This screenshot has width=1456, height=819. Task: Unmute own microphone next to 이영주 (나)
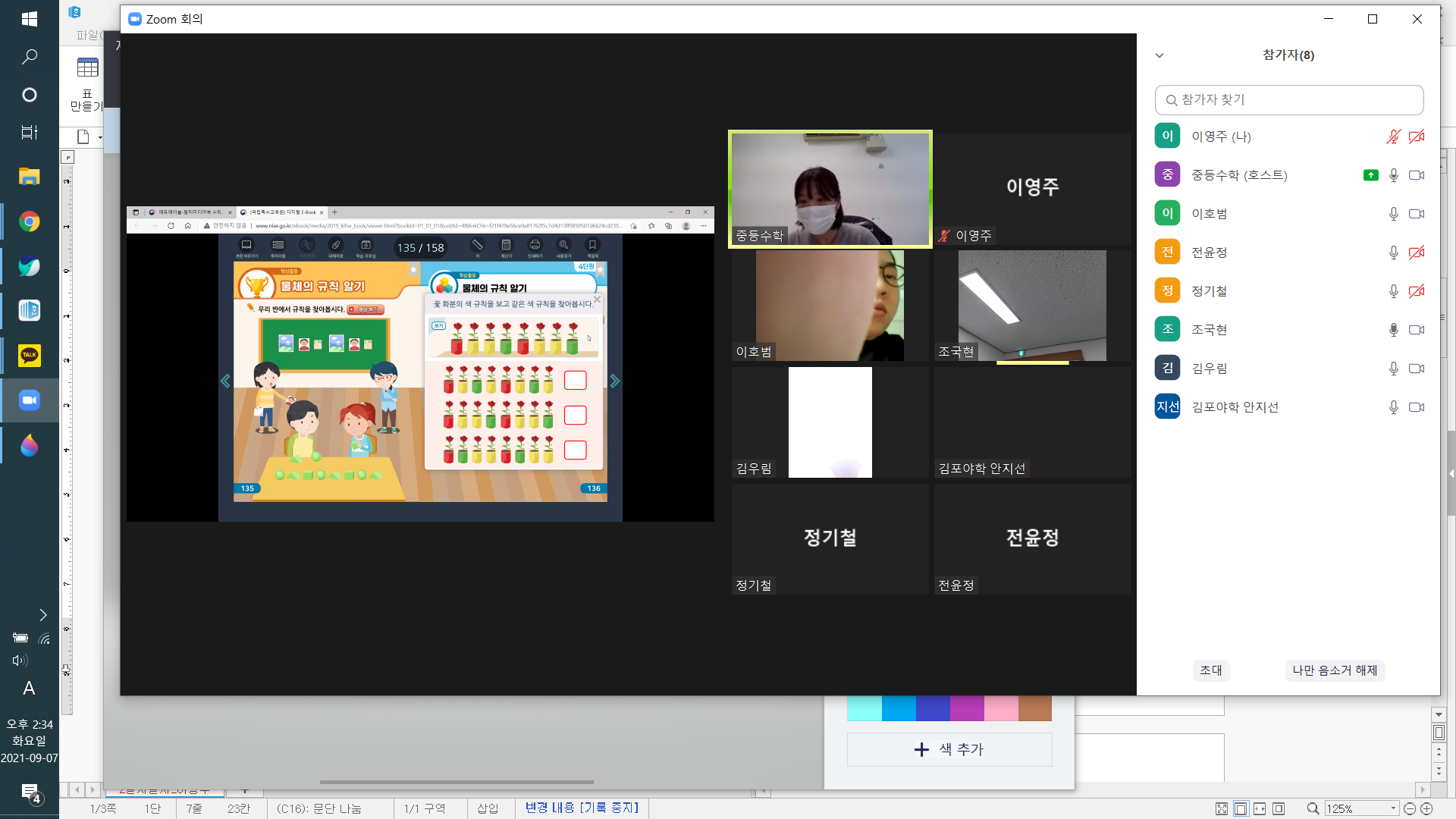[1393, 136]
